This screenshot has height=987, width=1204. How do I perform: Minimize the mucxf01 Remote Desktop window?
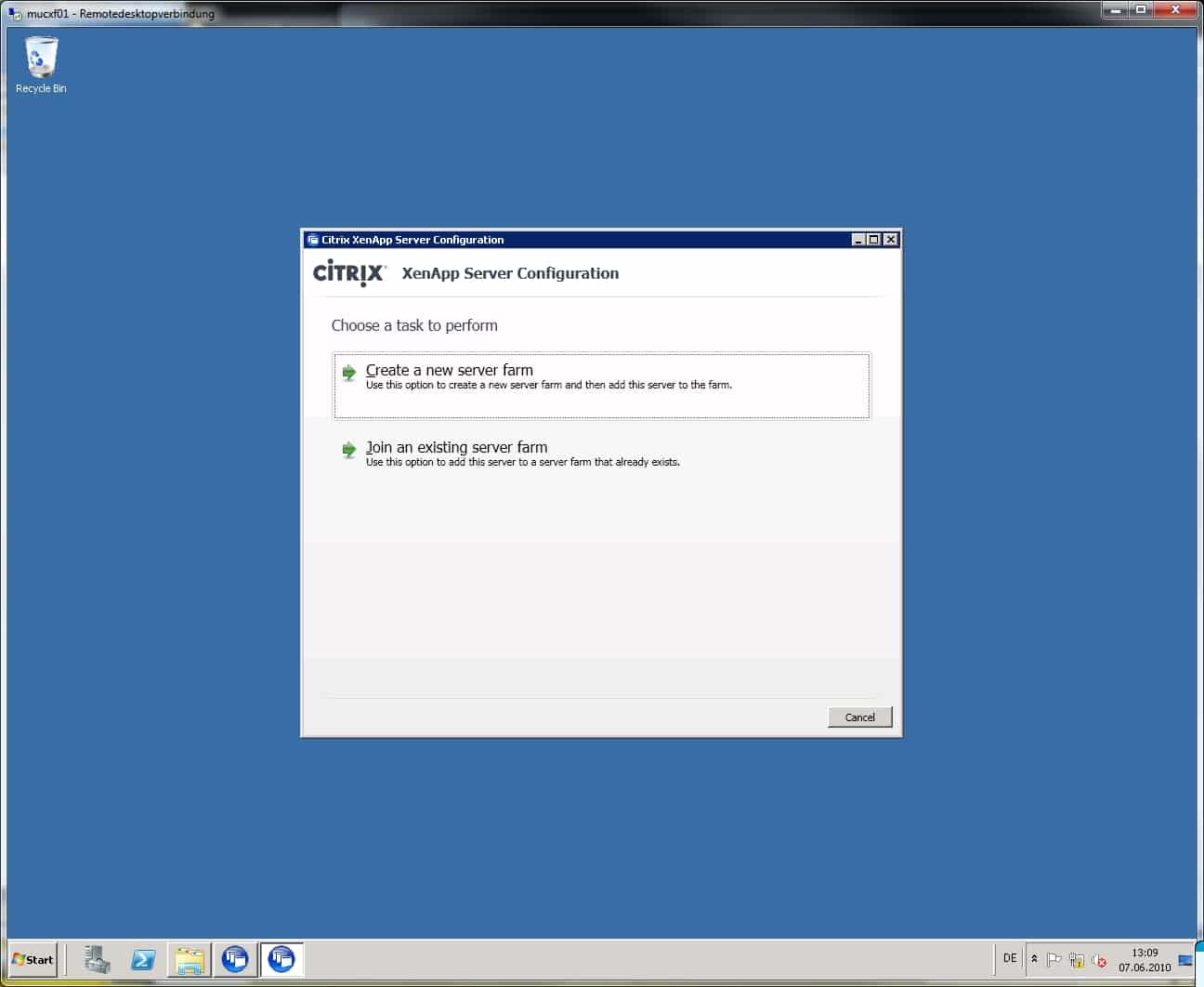tap(1115, 9)
